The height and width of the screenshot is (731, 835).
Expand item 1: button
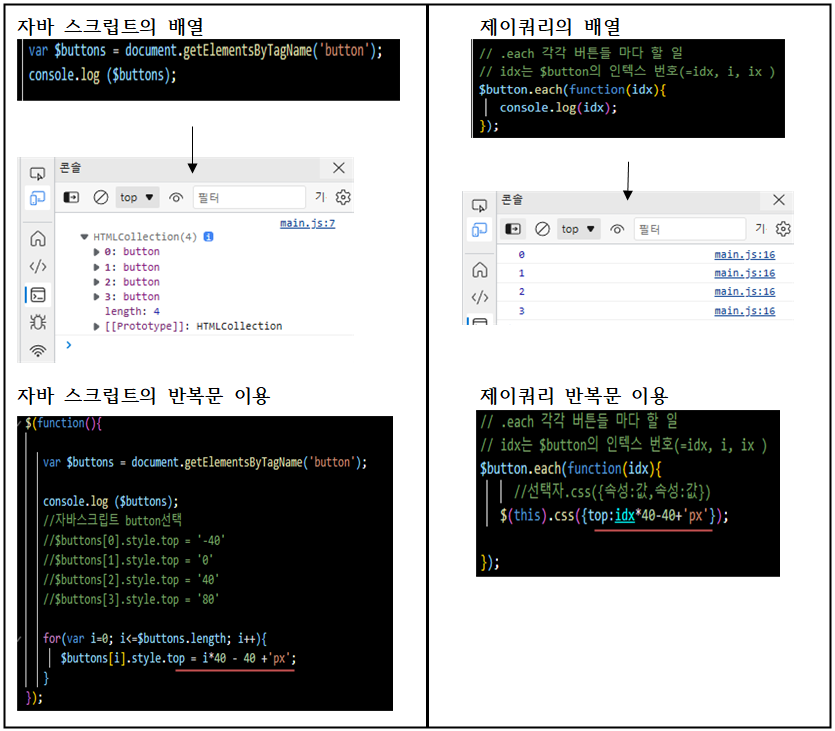[x=96, y=267]
